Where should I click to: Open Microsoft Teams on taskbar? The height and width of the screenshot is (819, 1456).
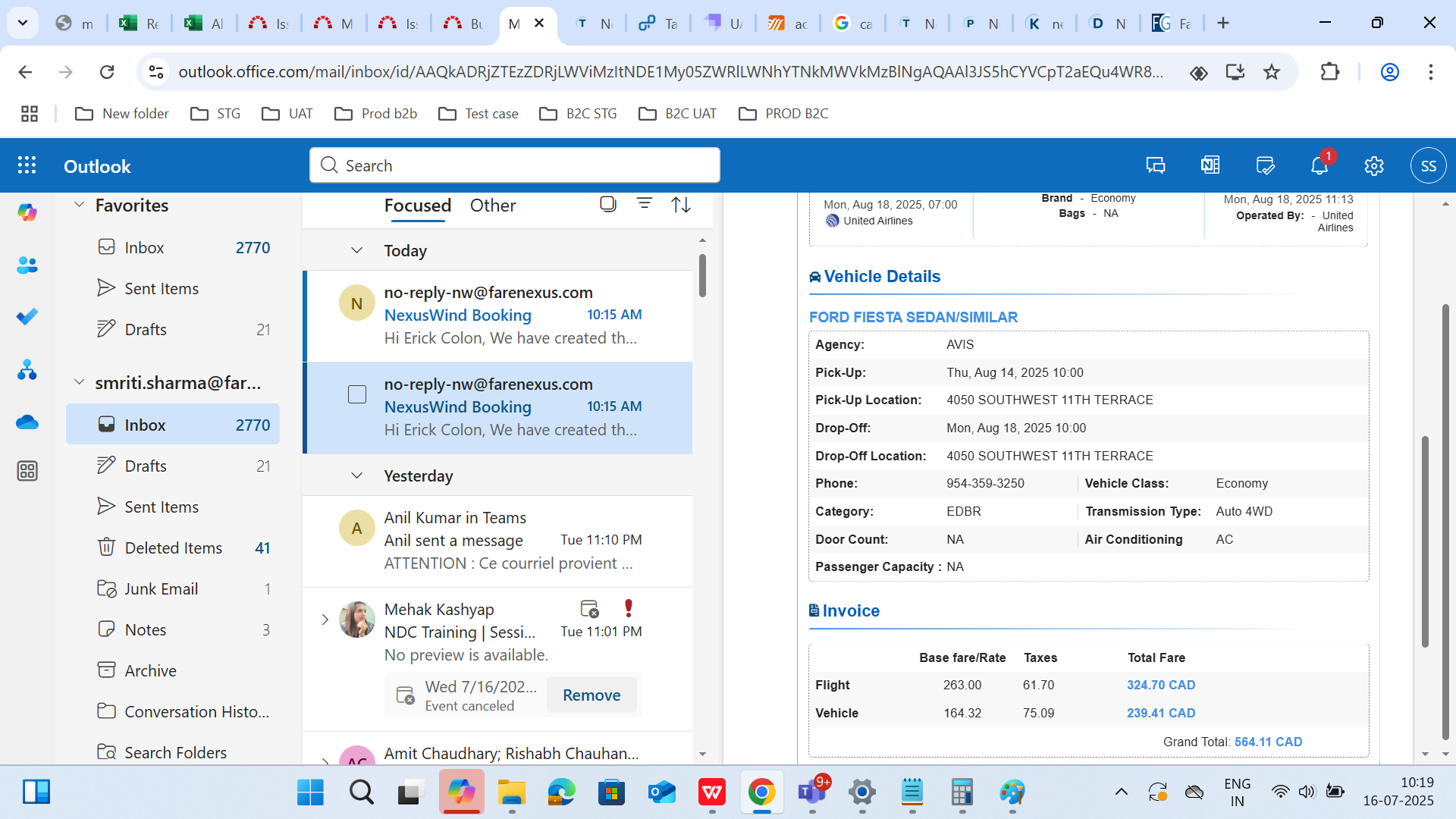click(x=812, y=792)
